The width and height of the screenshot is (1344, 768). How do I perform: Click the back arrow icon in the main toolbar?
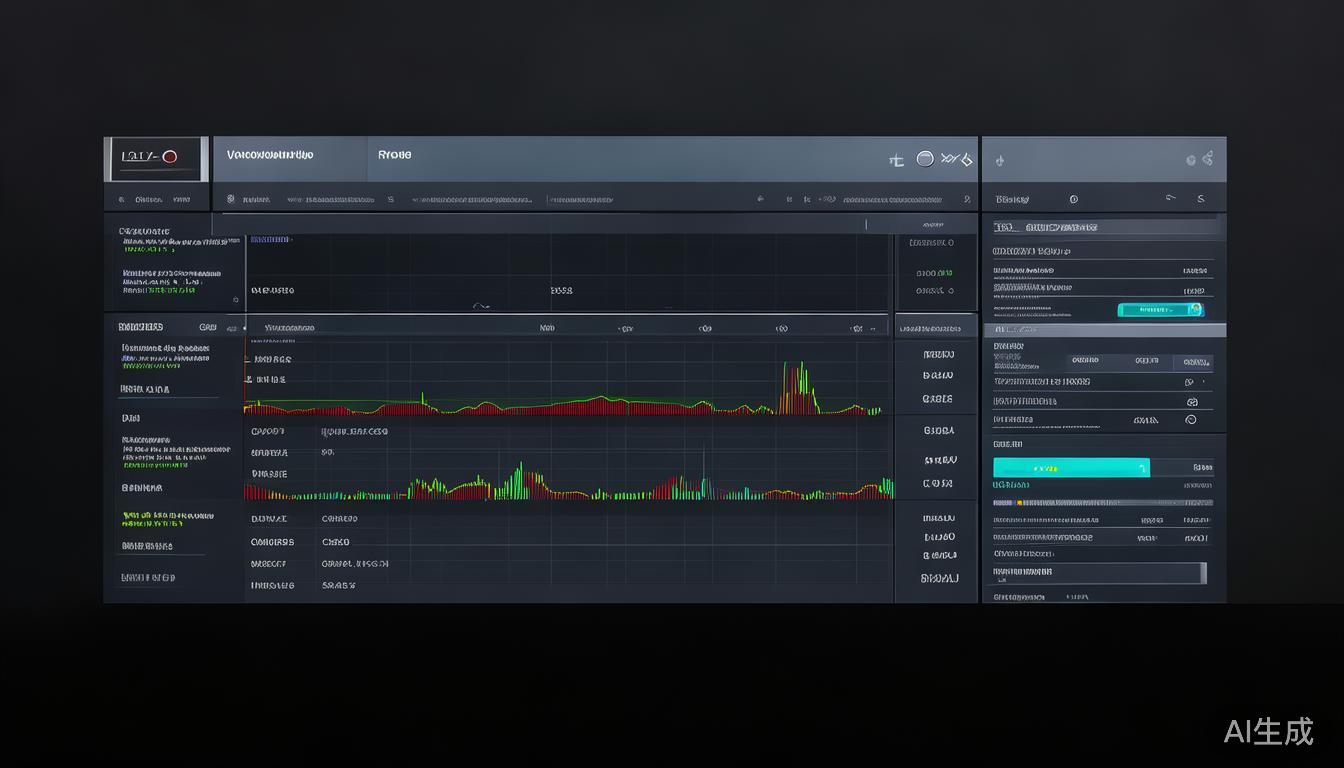coord(760,199)
